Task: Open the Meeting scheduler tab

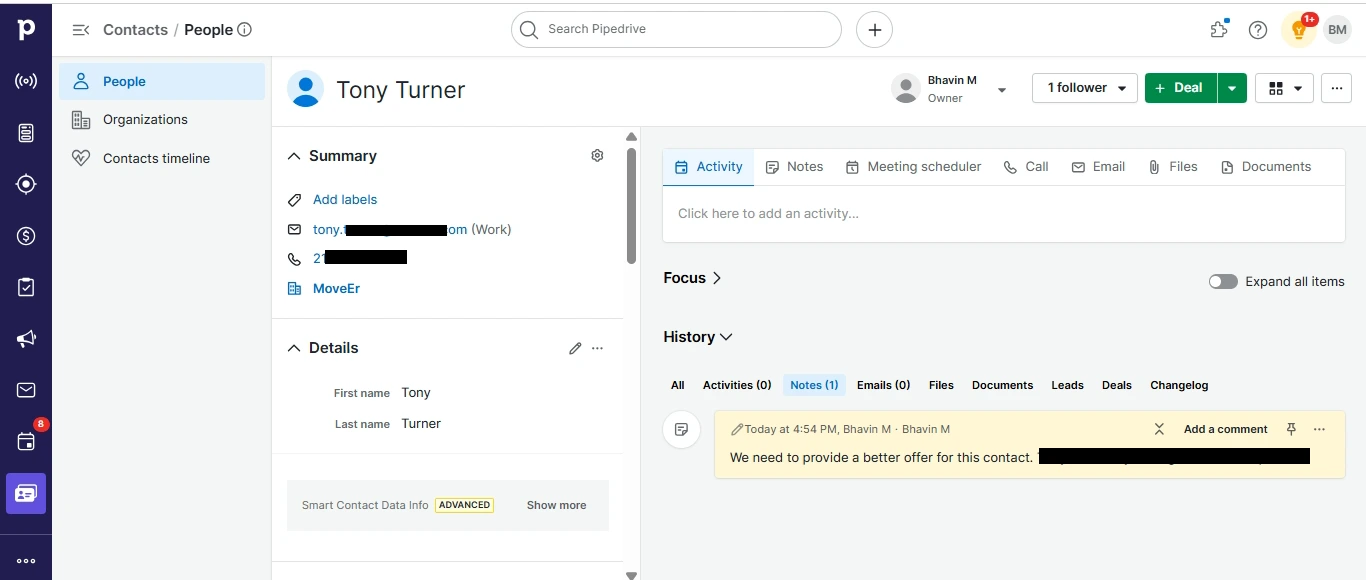Action: (x=913, y=167)
